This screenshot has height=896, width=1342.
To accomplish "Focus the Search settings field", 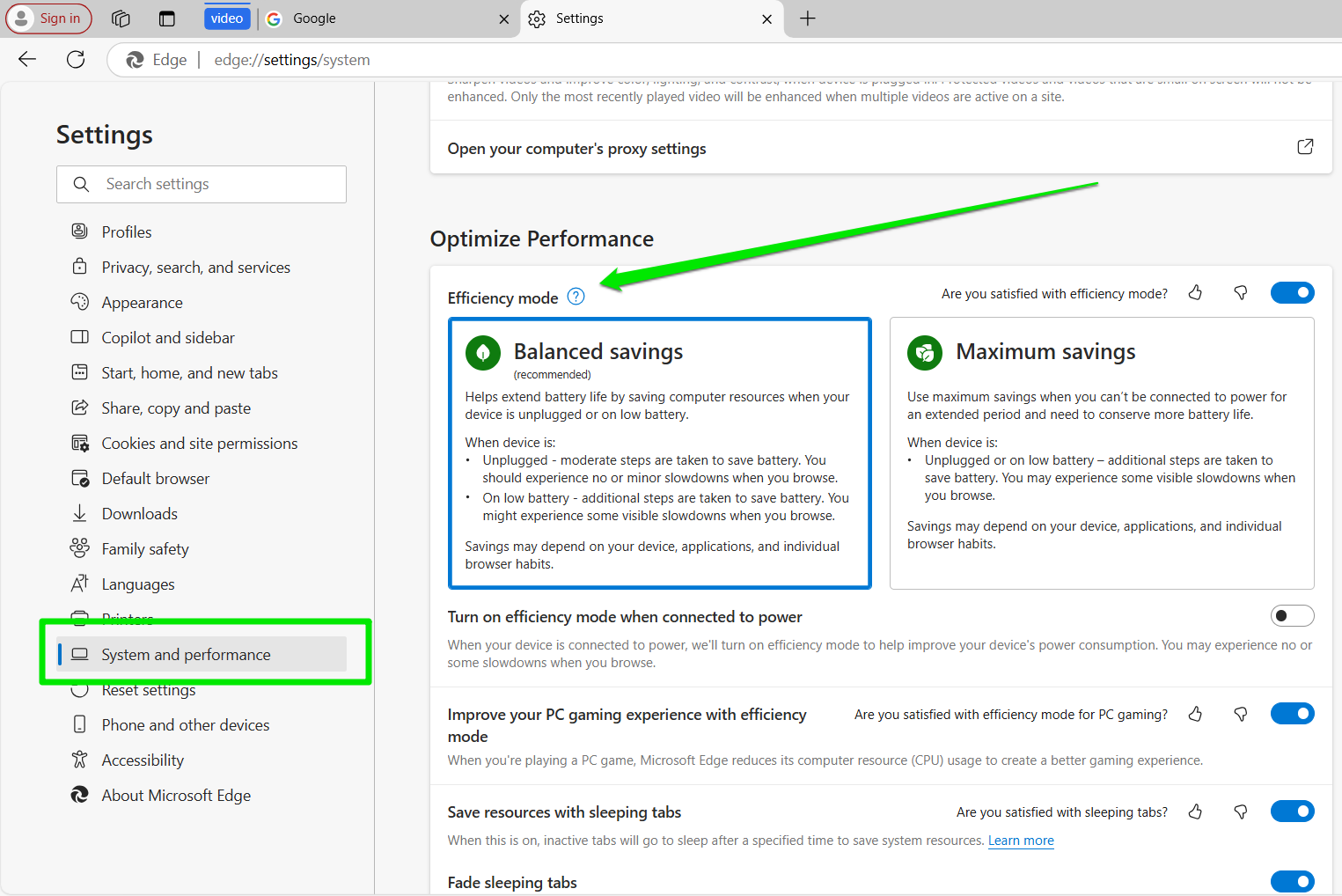I will (202, 184).
